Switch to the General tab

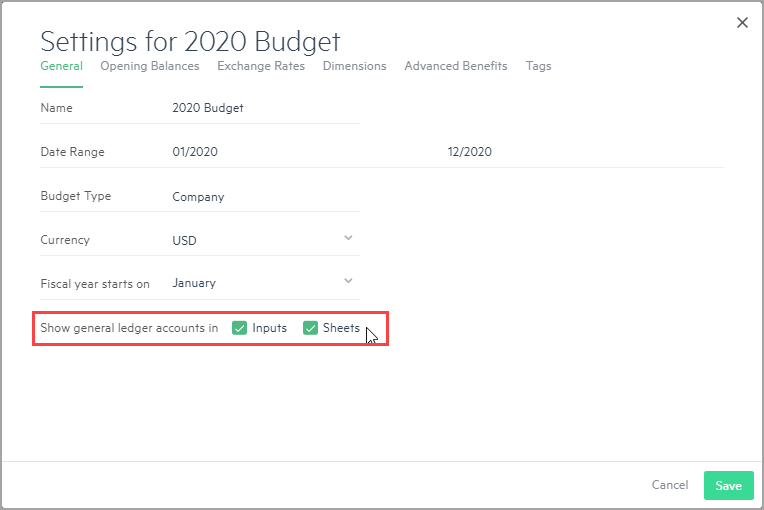61,66
